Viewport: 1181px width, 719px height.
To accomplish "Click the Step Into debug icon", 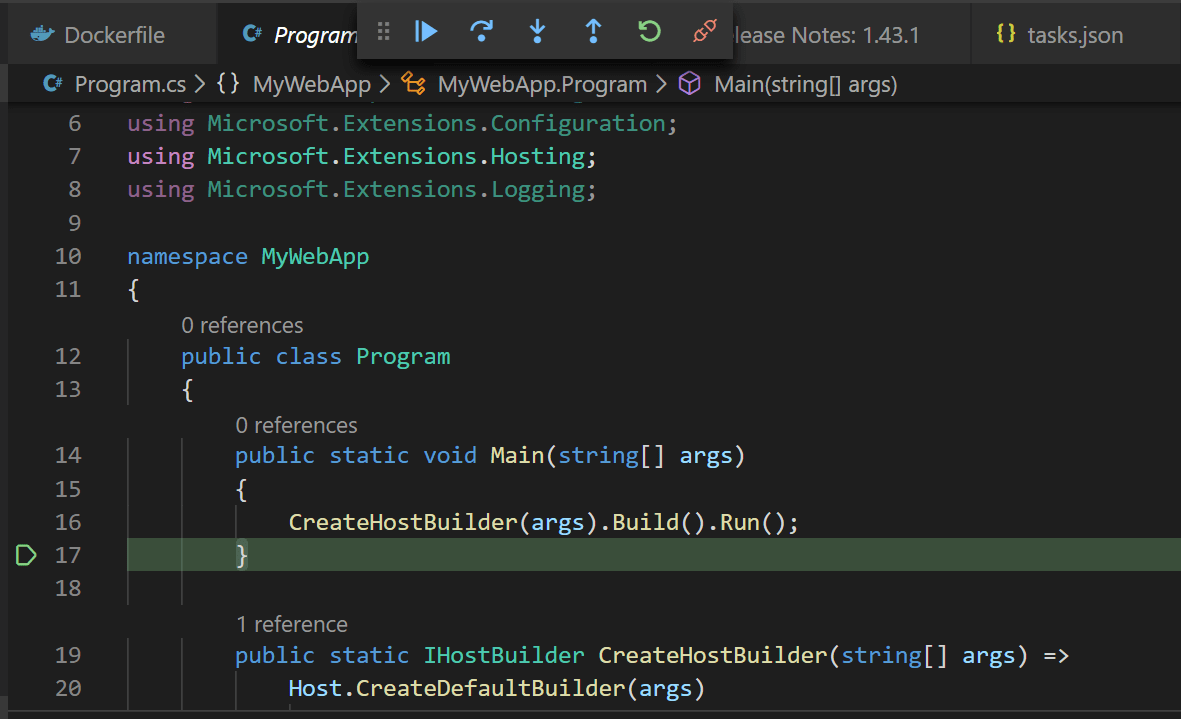I will tap(537, 31).
